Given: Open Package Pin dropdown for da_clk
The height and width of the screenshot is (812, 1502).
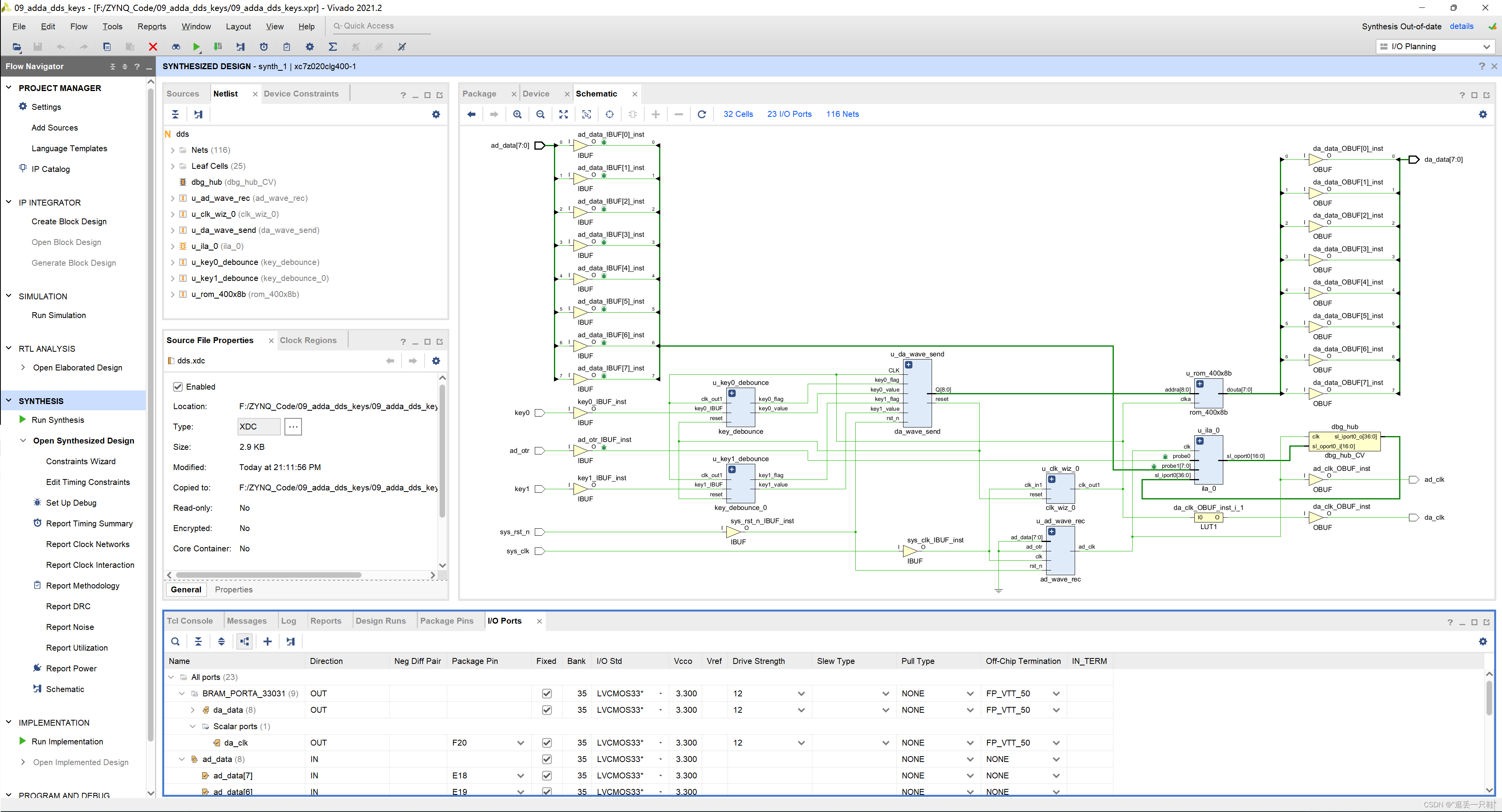Looking at the screenshot, I should point(520,742).
